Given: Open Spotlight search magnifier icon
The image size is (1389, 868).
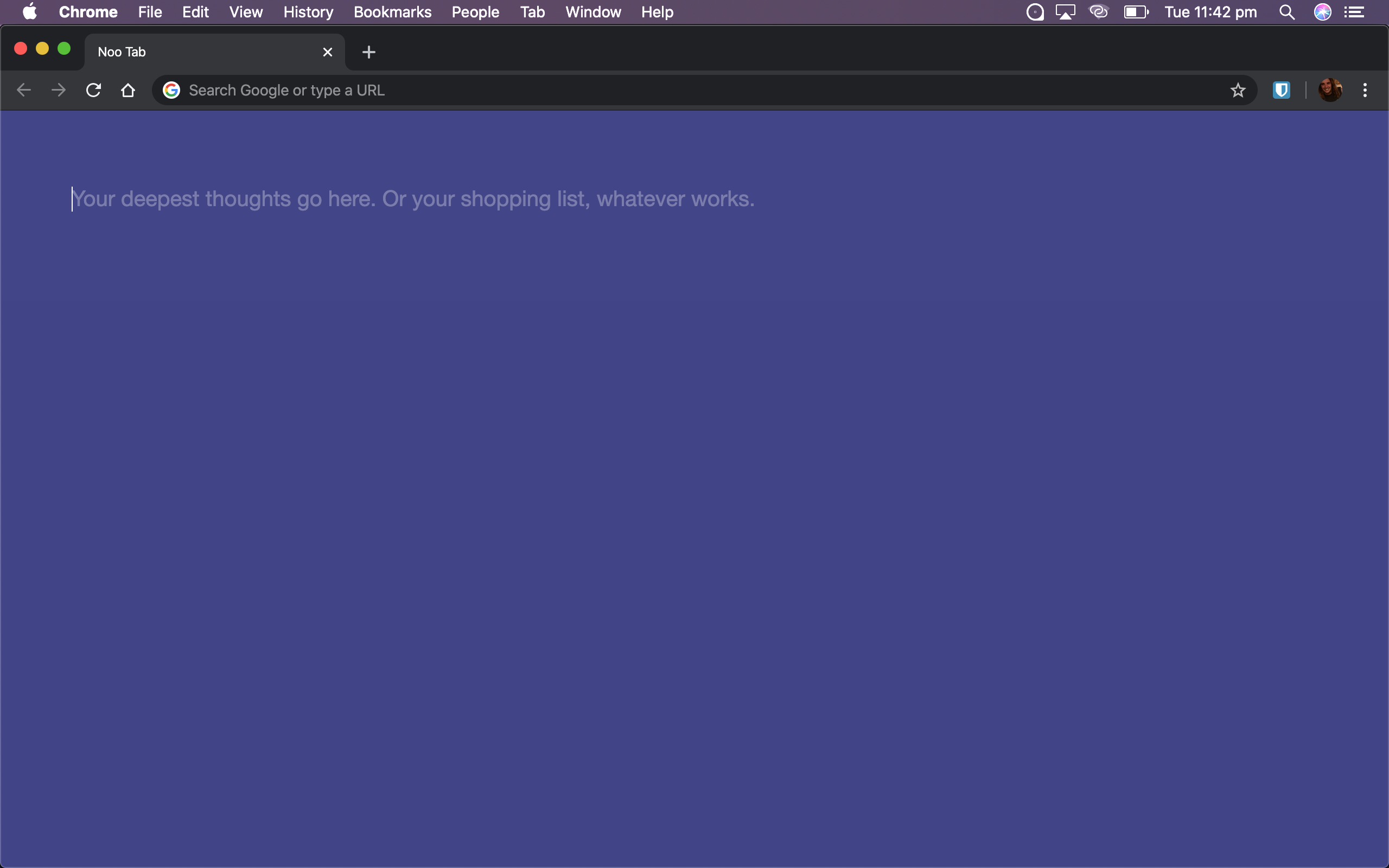Looking at the screenshot, I should (1287, 12).
